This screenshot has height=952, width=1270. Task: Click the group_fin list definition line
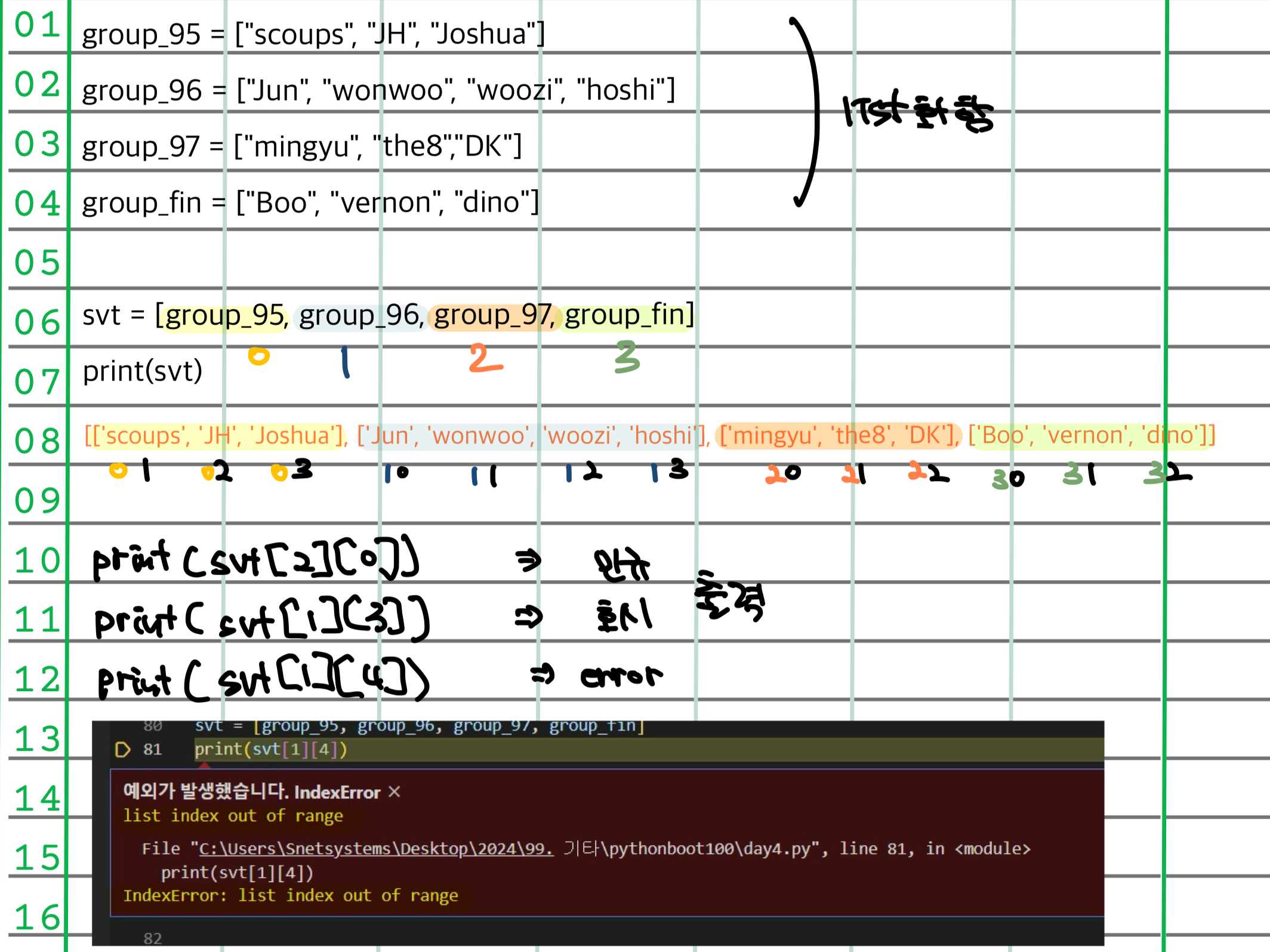pos(310,203)
